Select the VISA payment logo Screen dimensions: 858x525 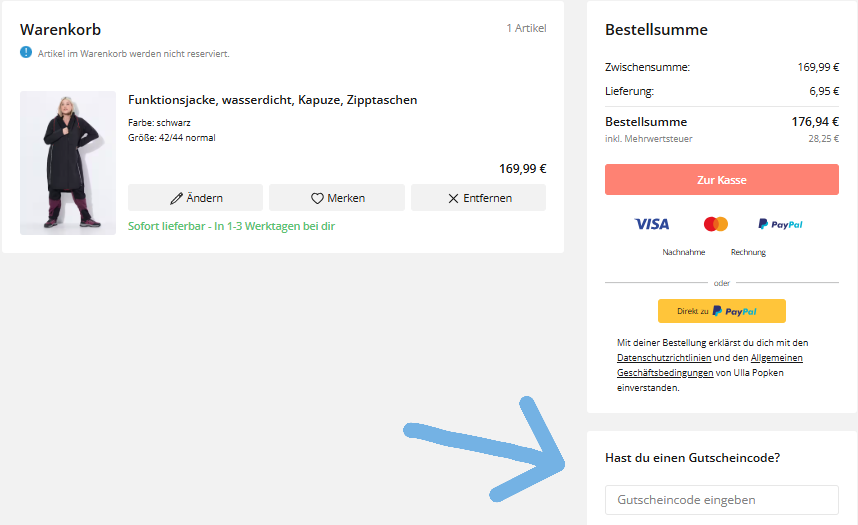click(652, 224)
